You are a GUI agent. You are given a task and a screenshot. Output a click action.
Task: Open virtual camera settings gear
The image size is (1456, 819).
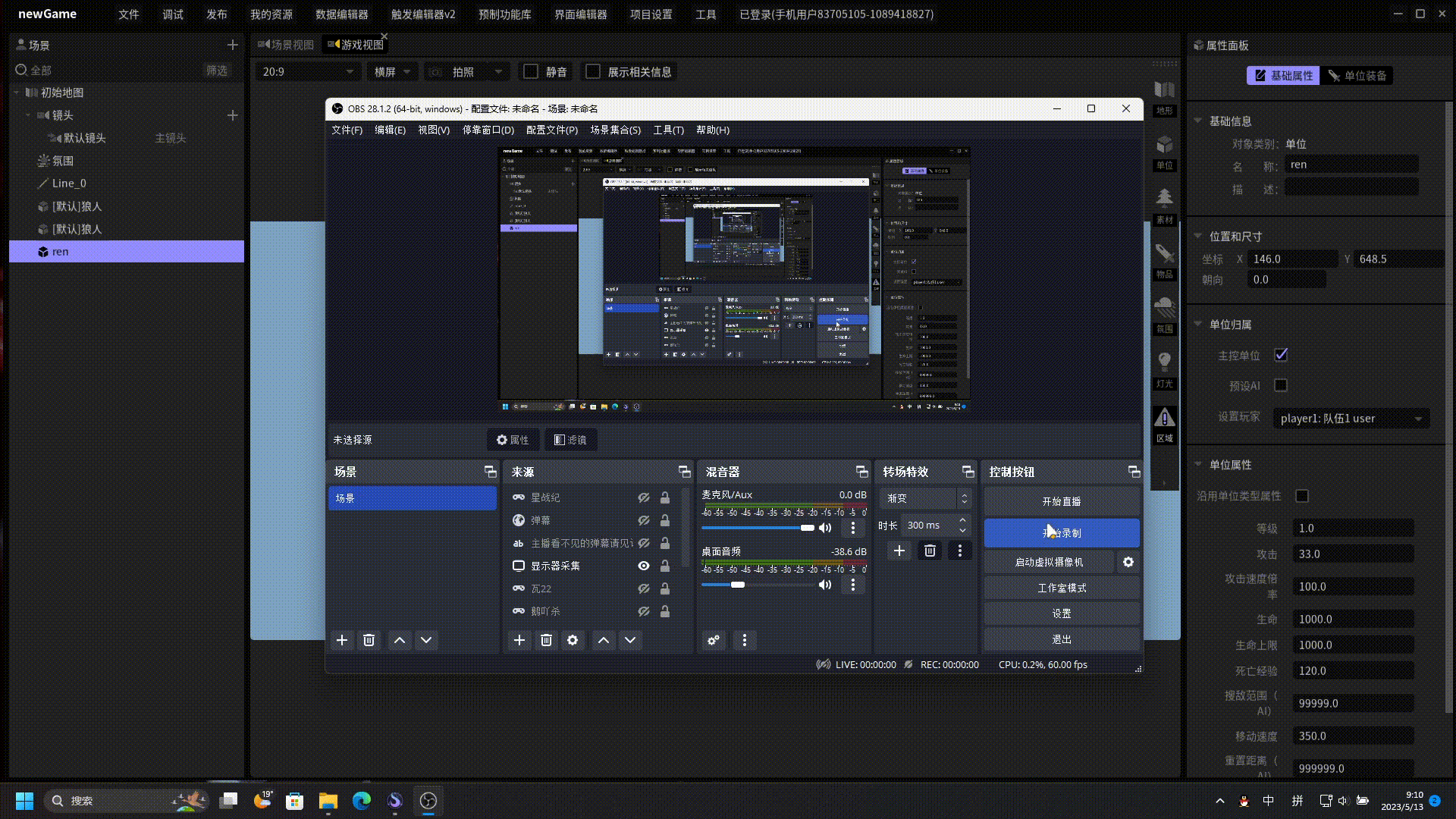click(1128, 562)
